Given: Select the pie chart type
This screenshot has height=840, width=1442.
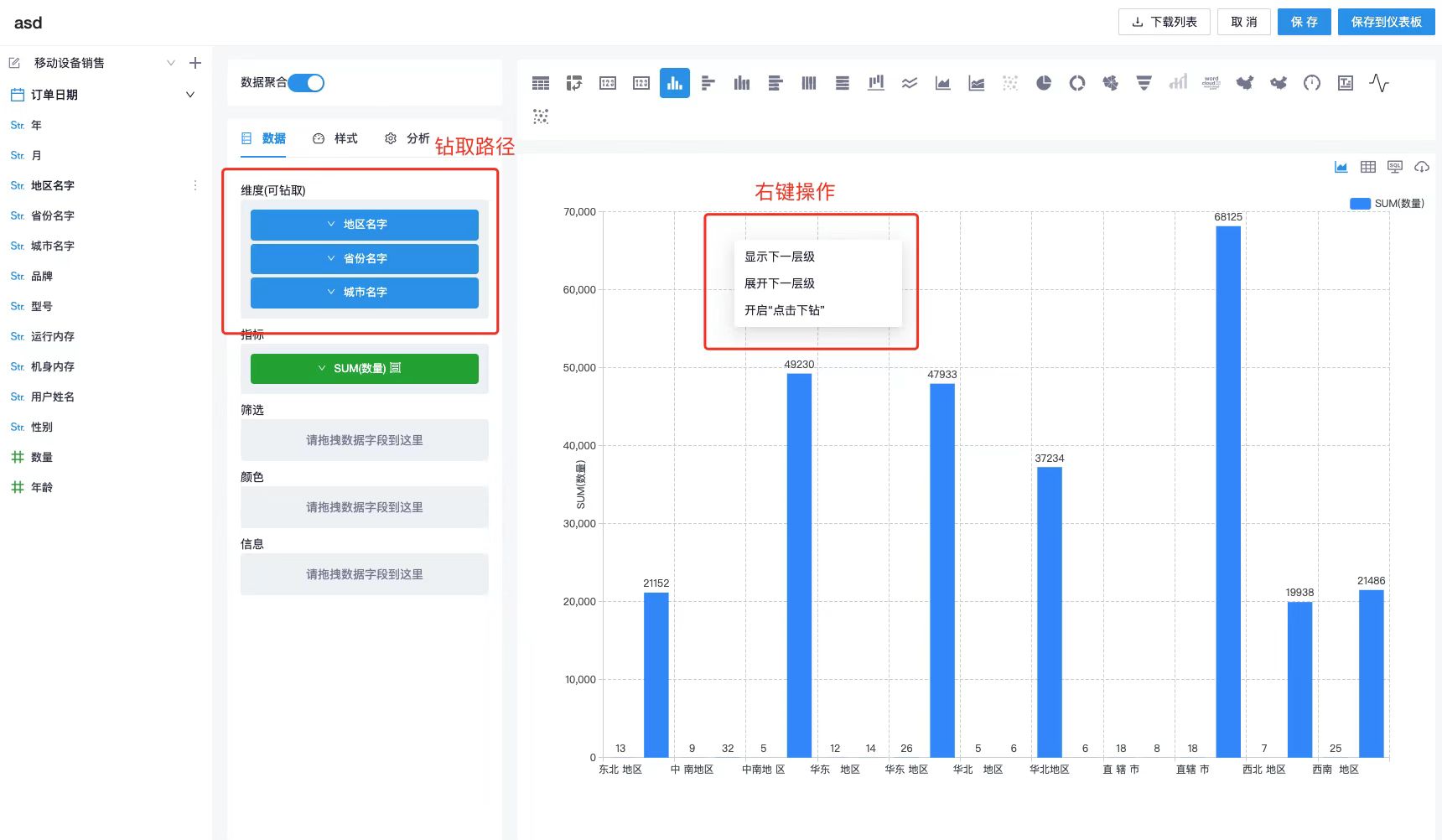Looking at the screenshot, I should click(x=1043, y=83).
